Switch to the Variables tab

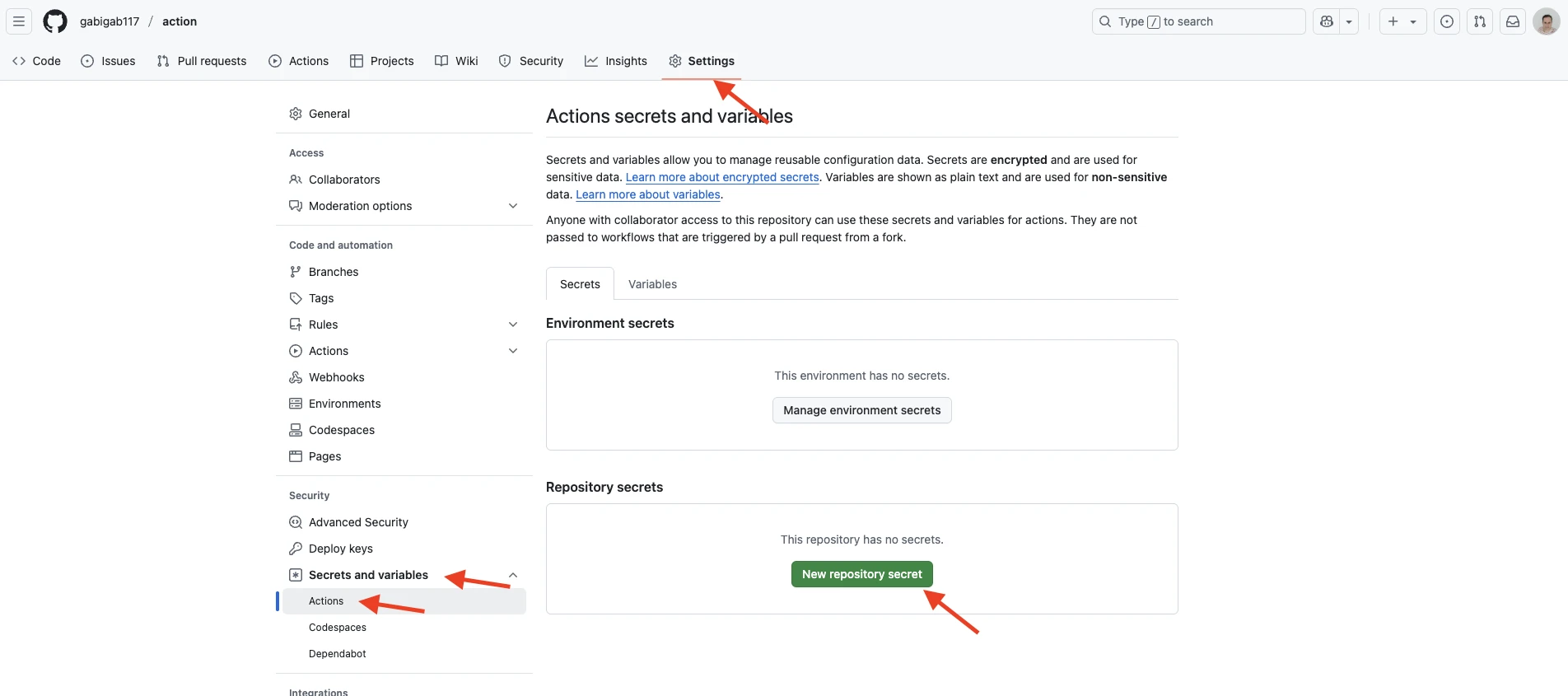coord(652,284)
